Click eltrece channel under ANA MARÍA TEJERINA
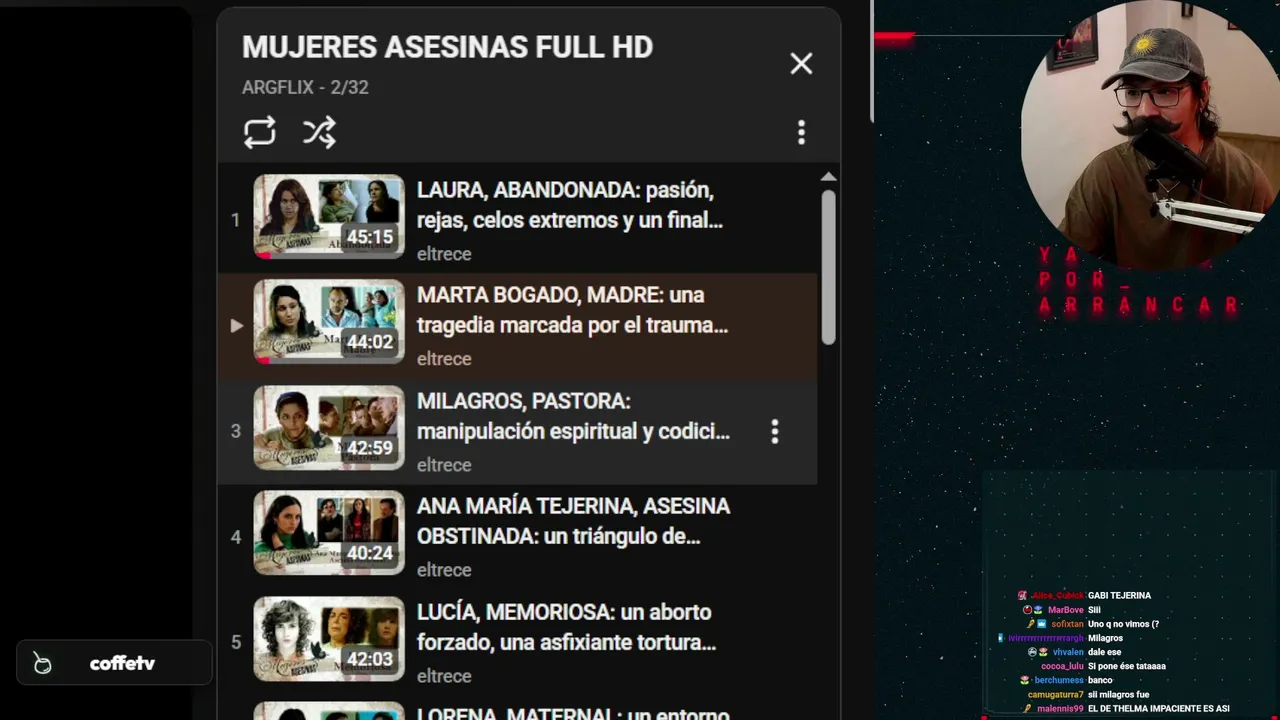 point(444,570)
